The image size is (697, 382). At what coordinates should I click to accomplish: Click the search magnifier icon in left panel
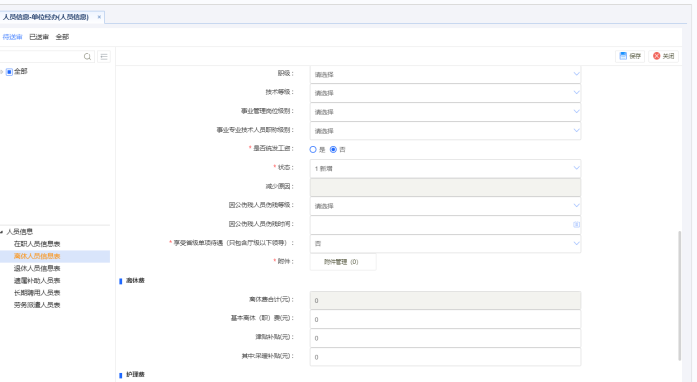click(87, 56)
